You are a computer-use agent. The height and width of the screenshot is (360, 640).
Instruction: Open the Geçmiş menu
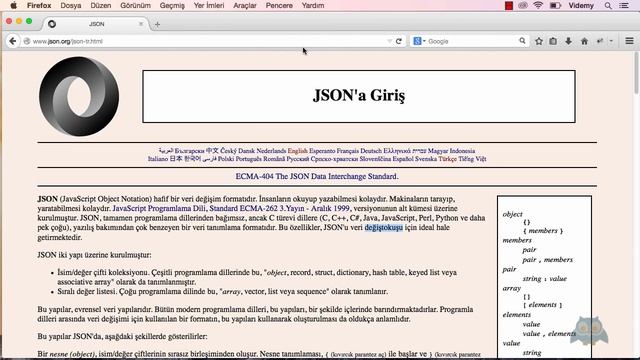click(x=172, y=5)
